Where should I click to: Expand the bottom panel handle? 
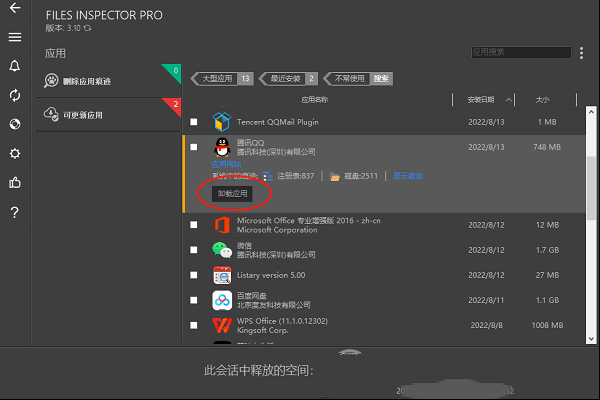tap(349, 353)
